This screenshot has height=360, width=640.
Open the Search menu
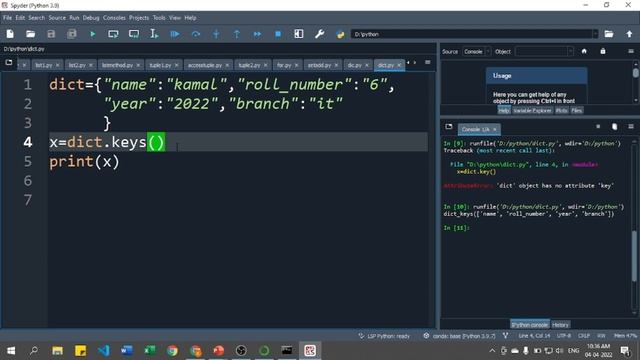[x=36, y=18]
